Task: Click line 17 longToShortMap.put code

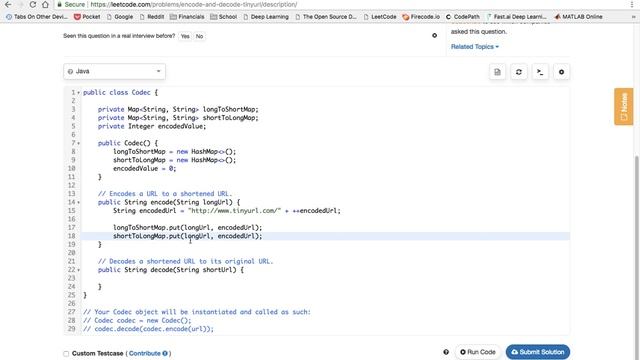Action: click(187, 228)
